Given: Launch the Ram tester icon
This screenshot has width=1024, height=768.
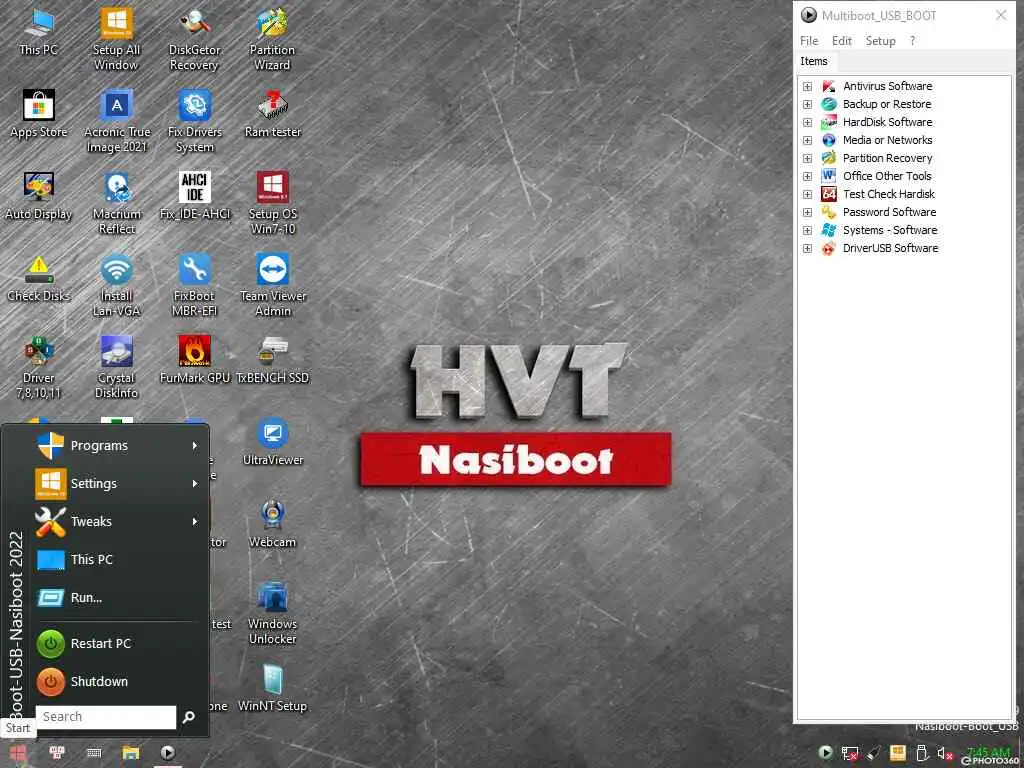Looking at the screenshot, I should [x=272, y=114].
